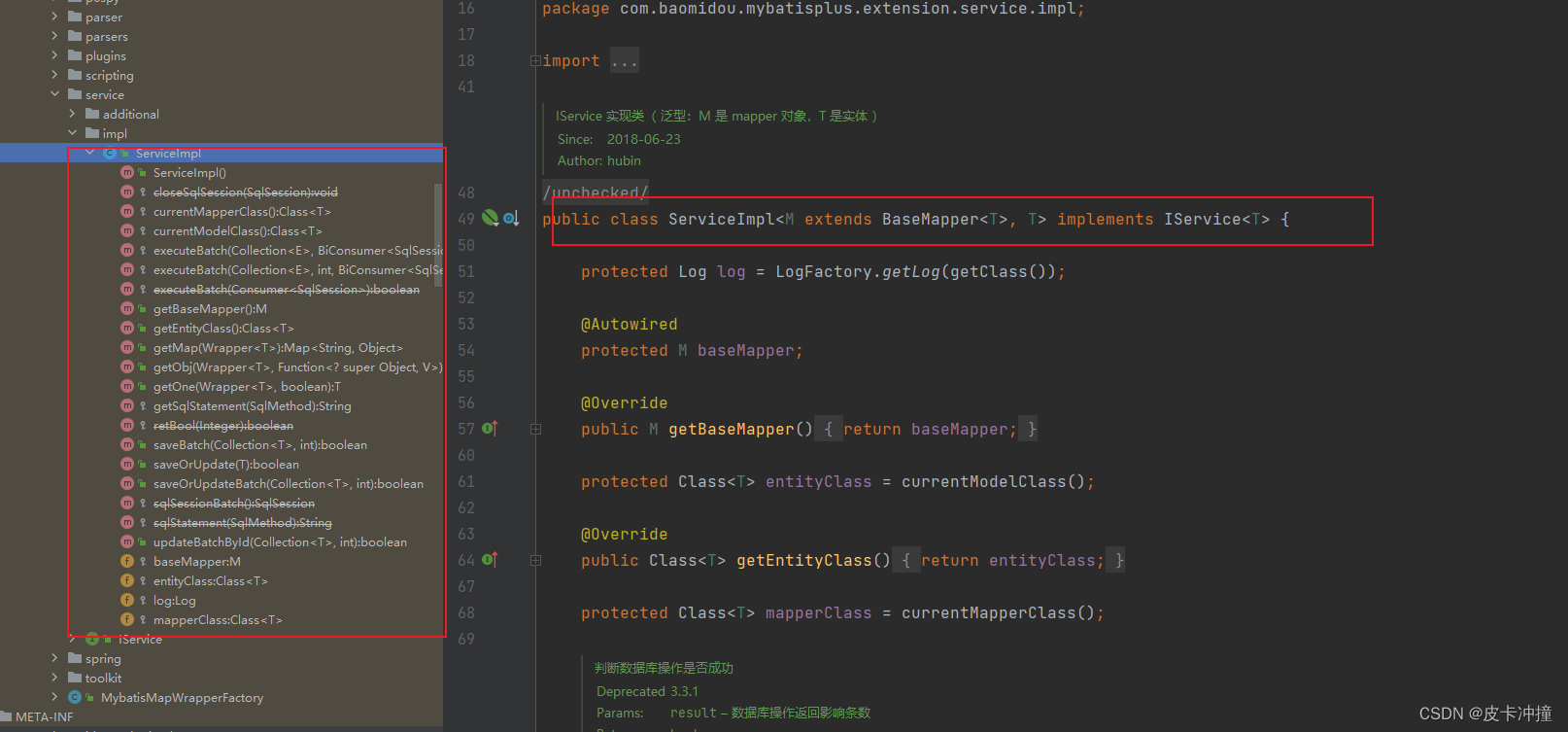Click the method icon next to getMap(Wrapper<T>)
1568x732 pixels.
(127, 348)
